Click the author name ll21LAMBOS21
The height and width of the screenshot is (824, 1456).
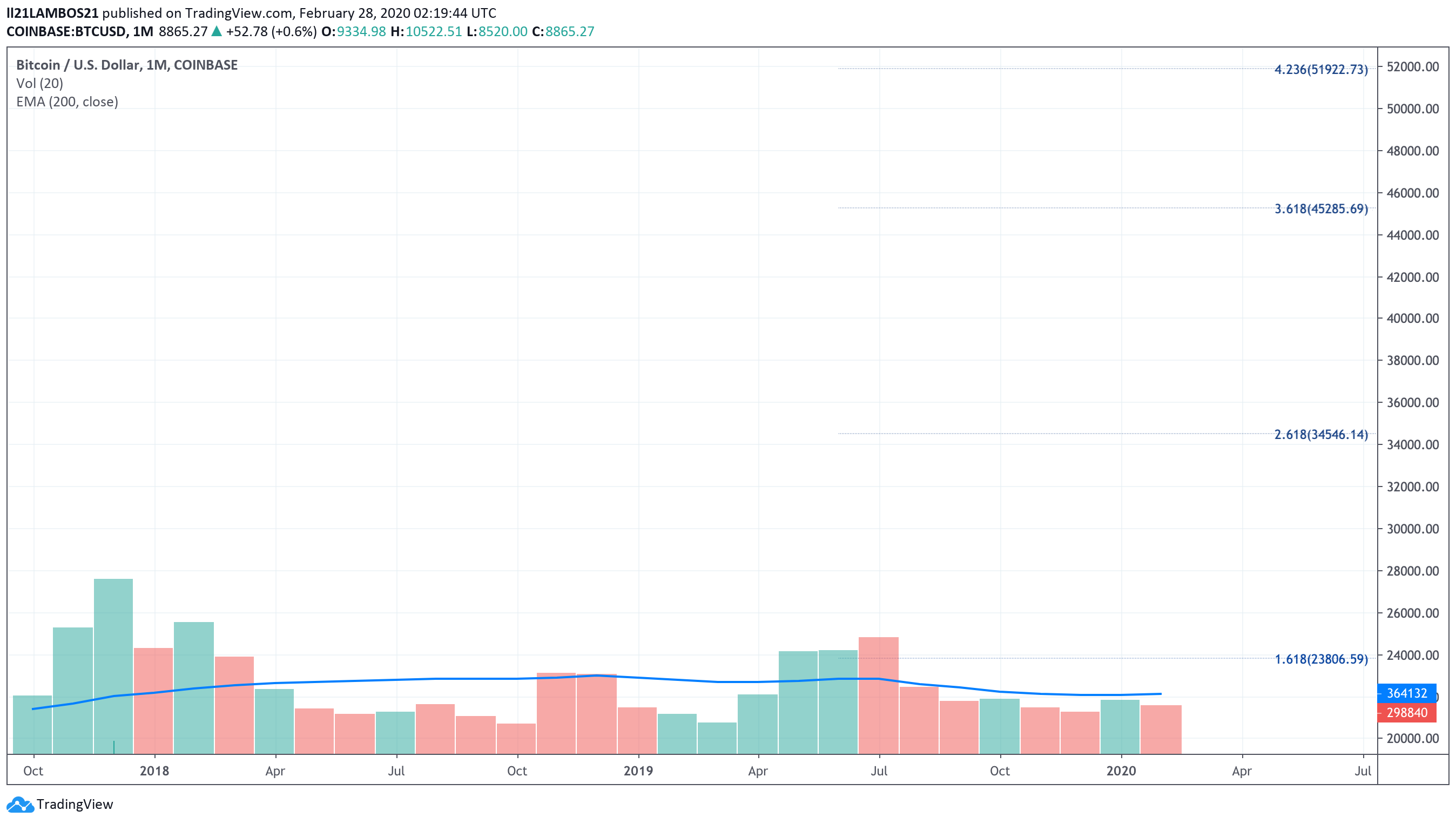(x=52, y=12)
